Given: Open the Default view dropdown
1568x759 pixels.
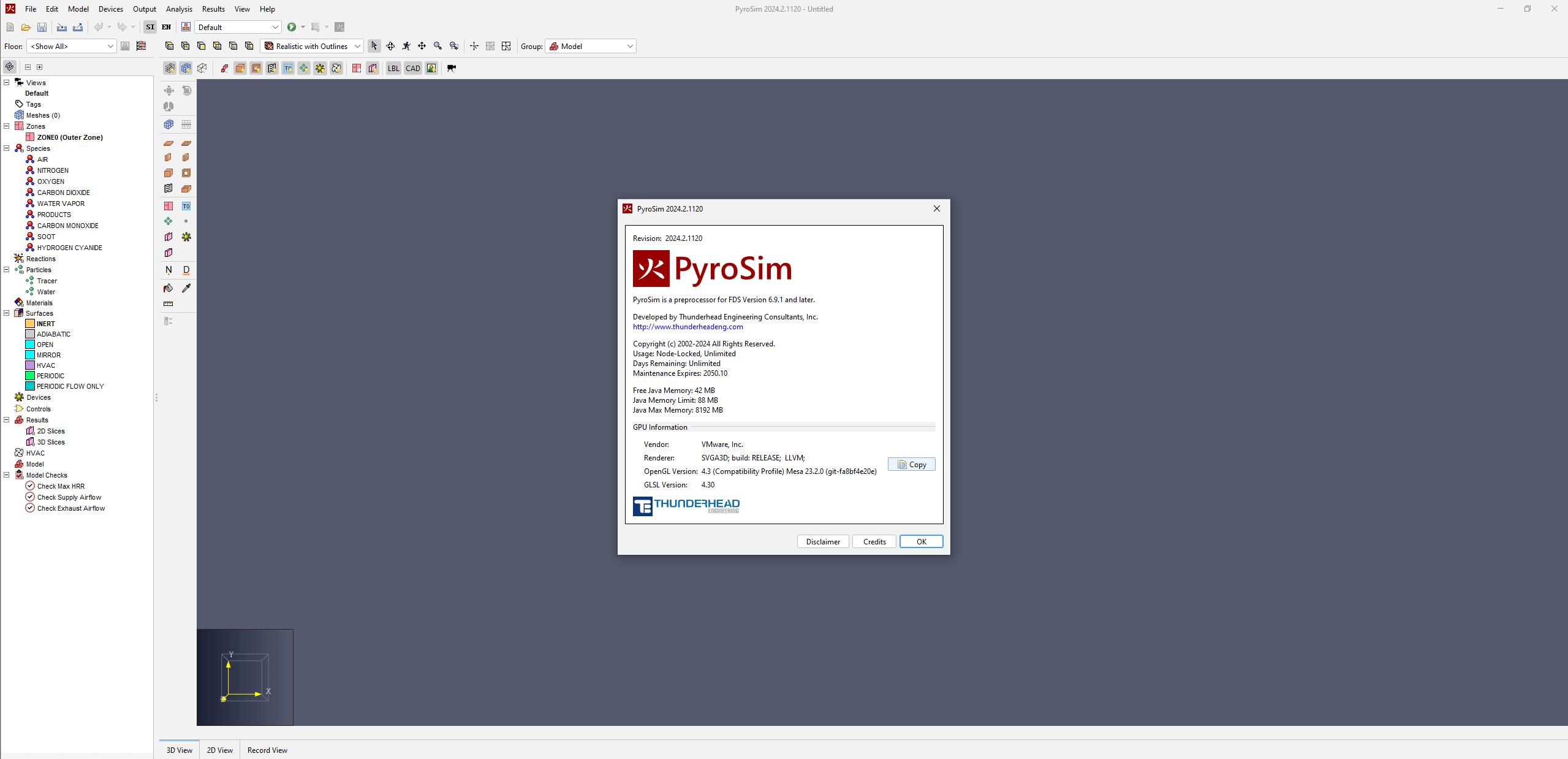Looking at the screenshot, I should point(238,27).
